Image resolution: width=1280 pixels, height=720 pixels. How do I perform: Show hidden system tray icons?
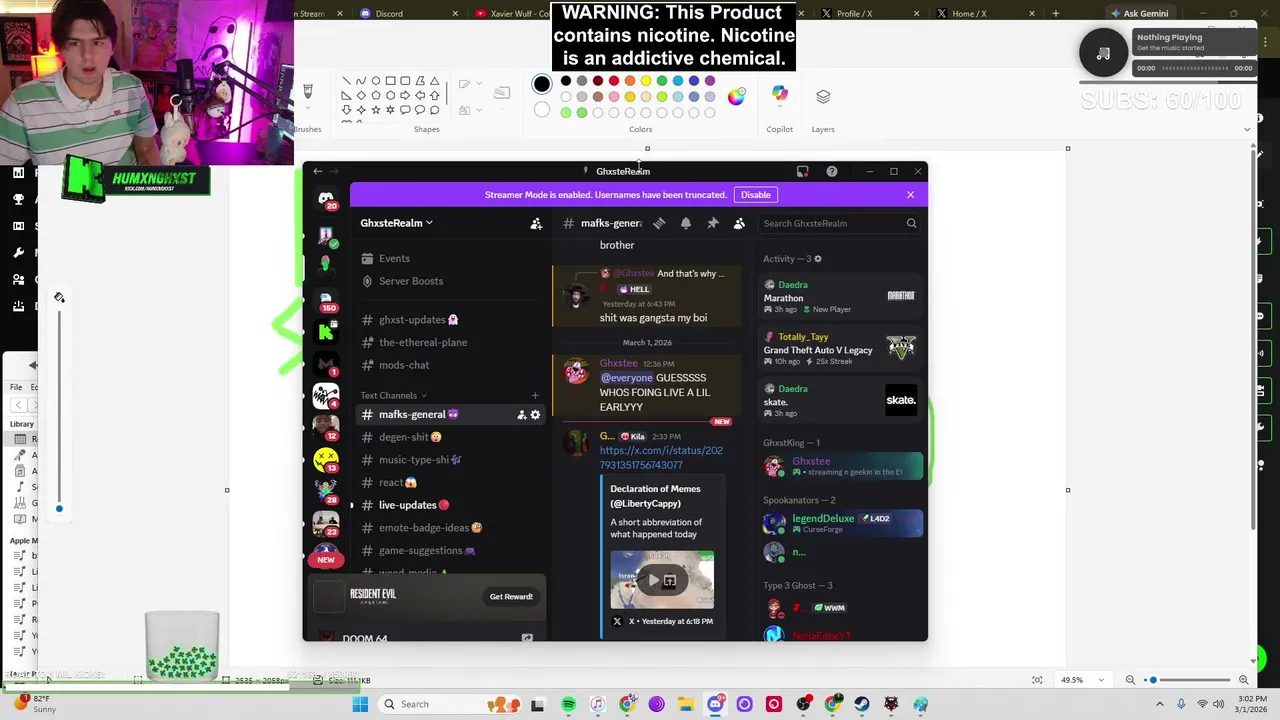point(1160,704)
